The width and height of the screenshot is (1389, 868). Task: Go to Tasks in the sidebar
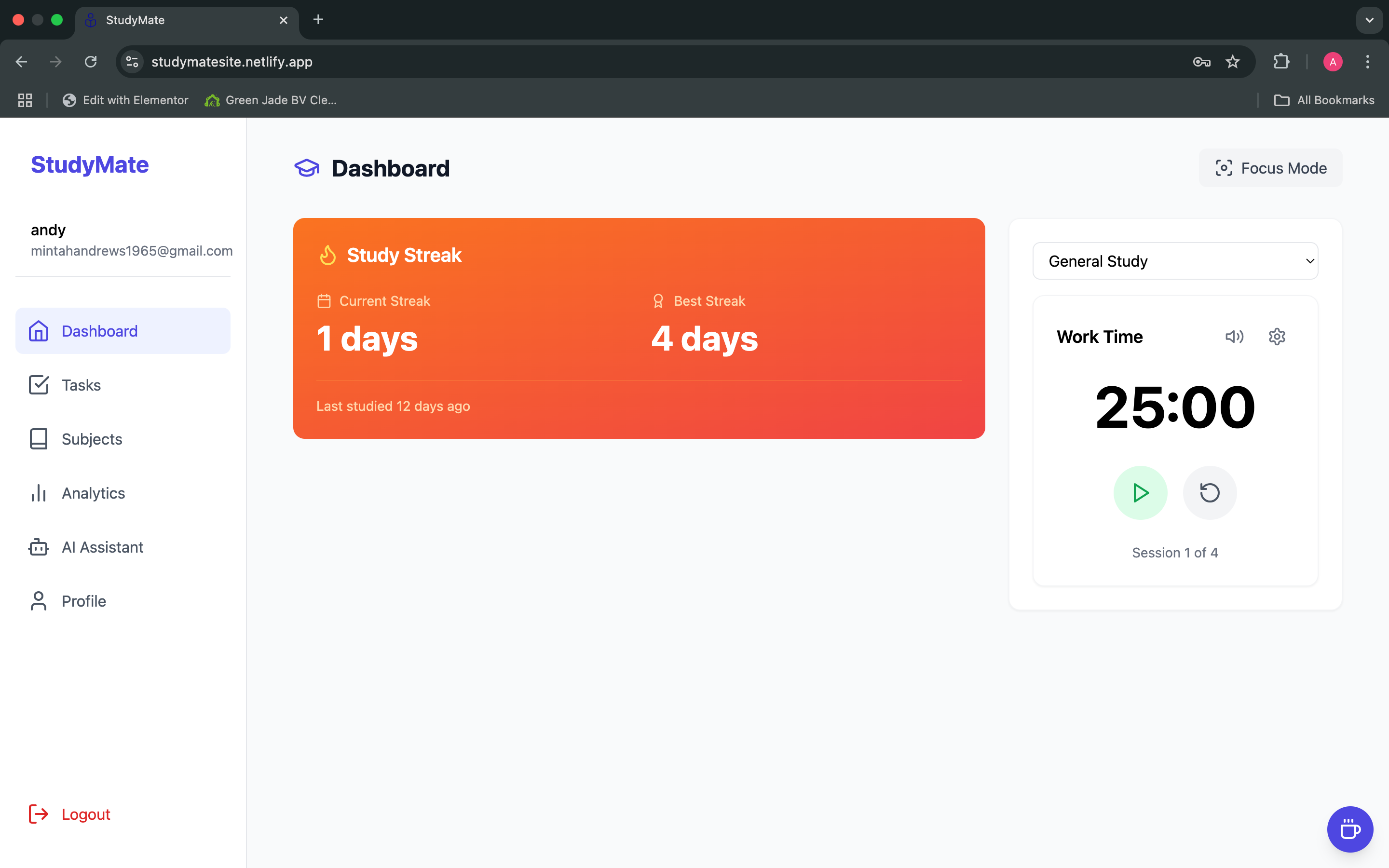pyautogui.click(x=81, y=385)
